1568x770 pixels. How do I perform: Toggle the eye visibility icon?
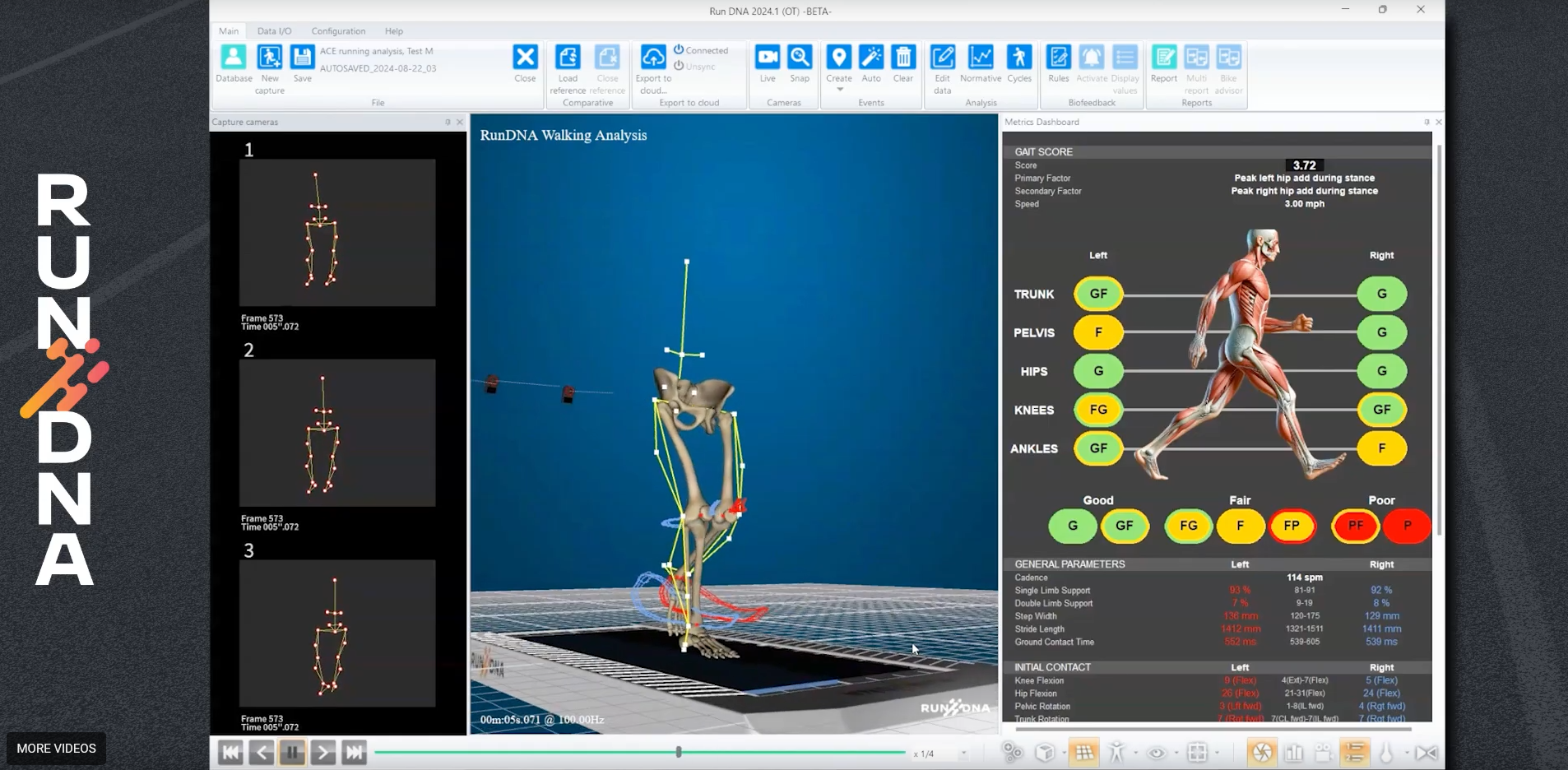coord(1157,752)
